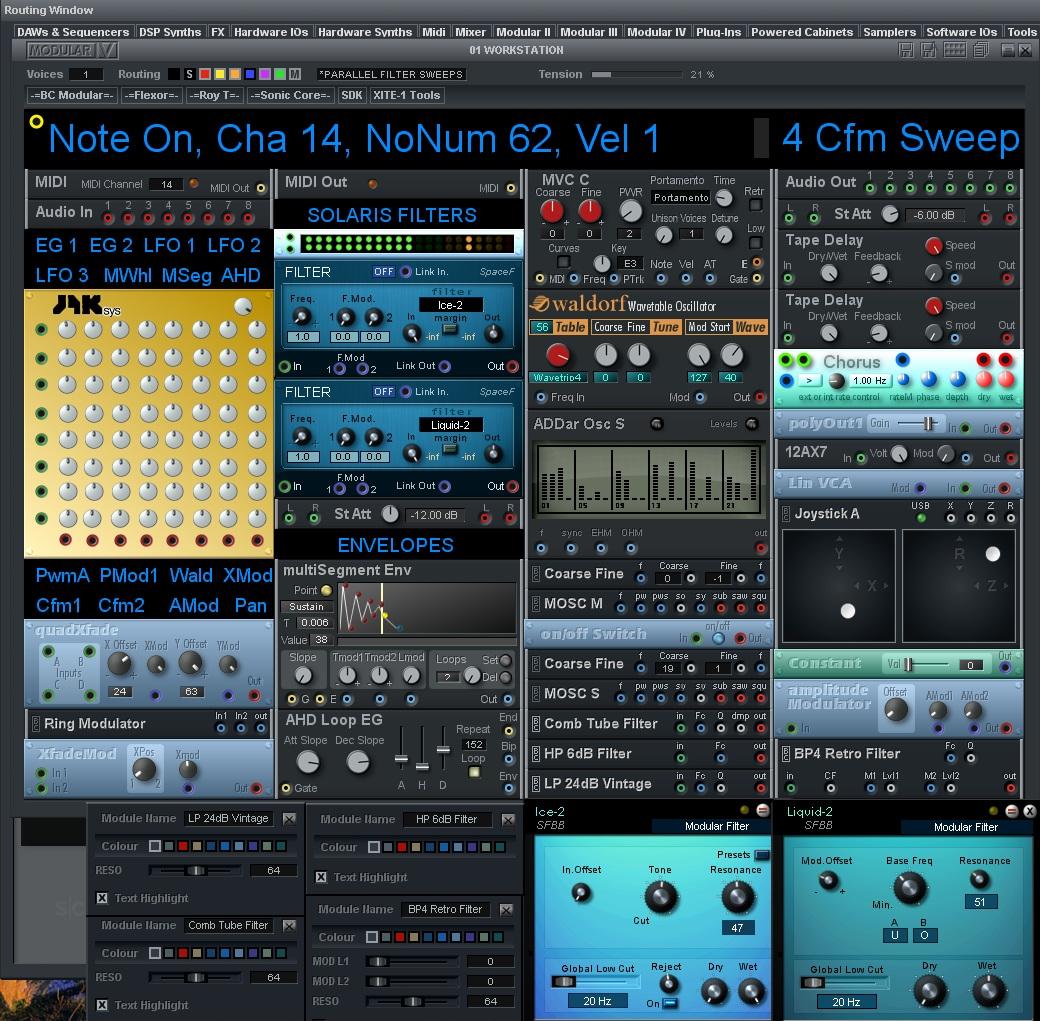Open the Chorus rate control mode selector

[809, 380]
